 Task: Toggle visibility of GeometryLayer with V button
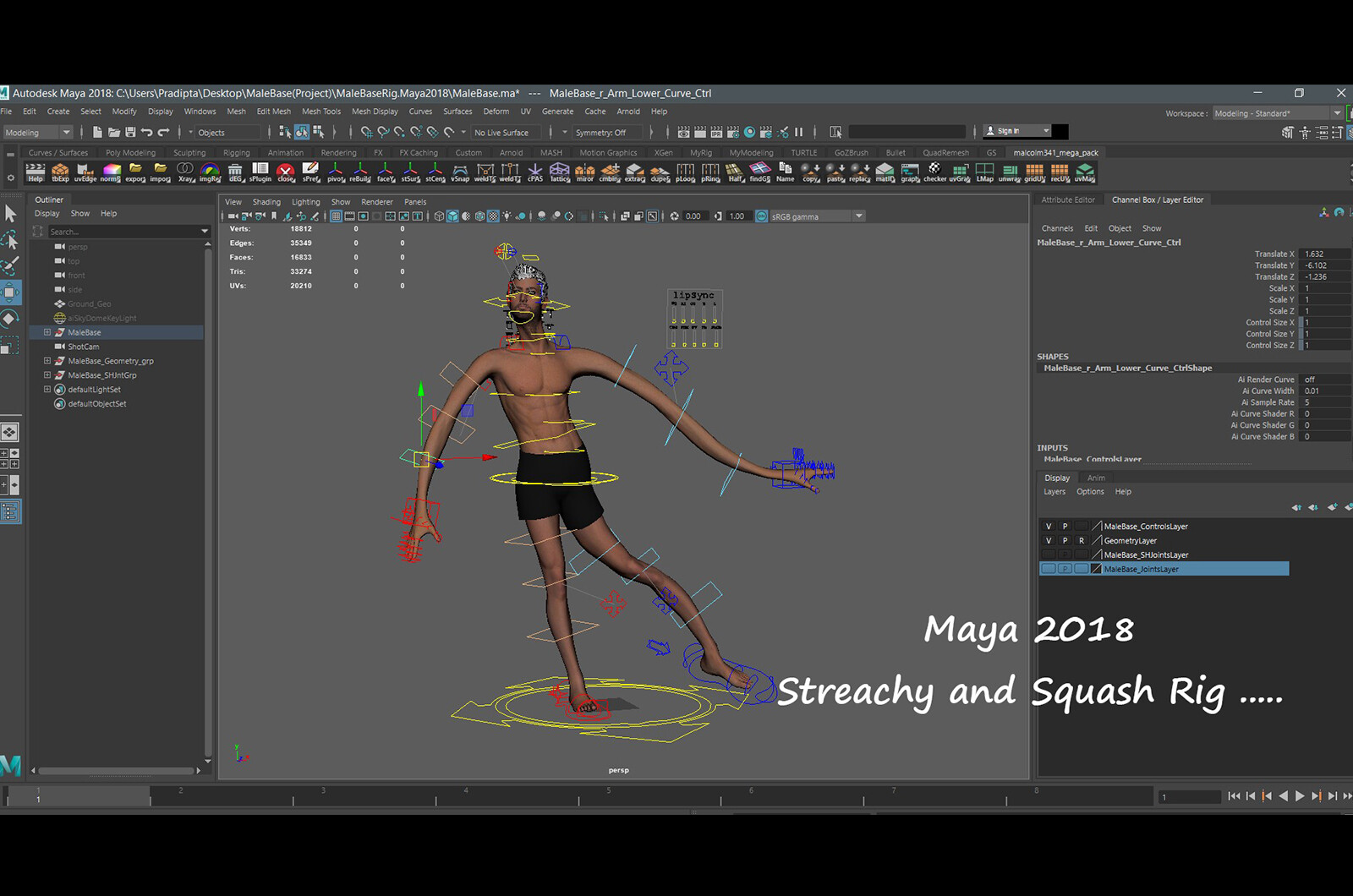click(x=1049, y=540)
